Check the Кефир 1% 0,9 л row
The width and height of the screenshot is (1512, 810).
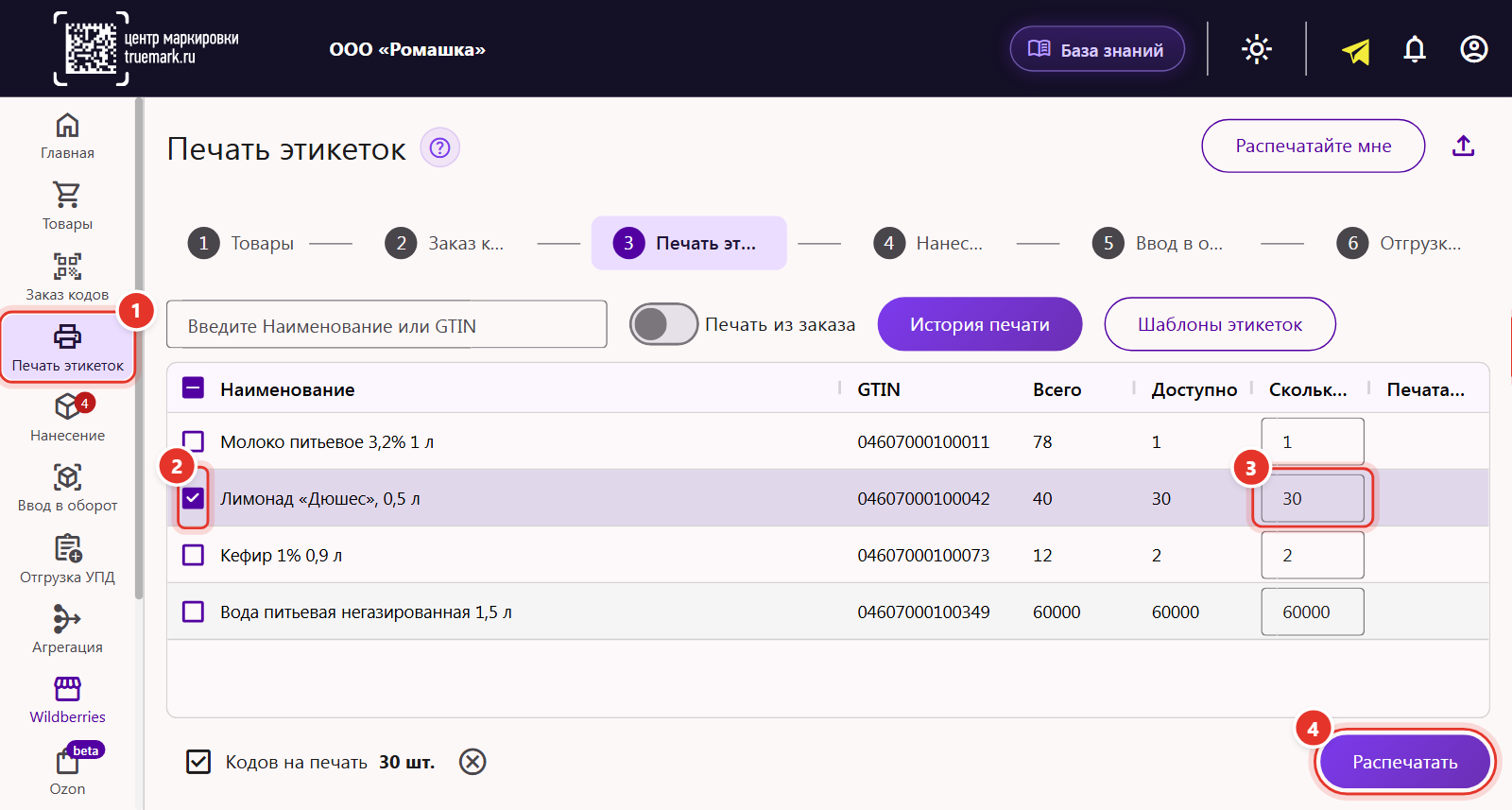[193, 555]
